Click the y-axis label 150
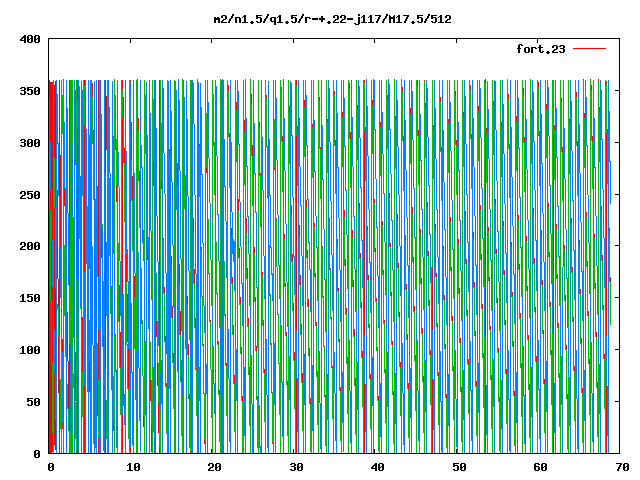The width and height of the screenshot is (640, 480). 30,298
